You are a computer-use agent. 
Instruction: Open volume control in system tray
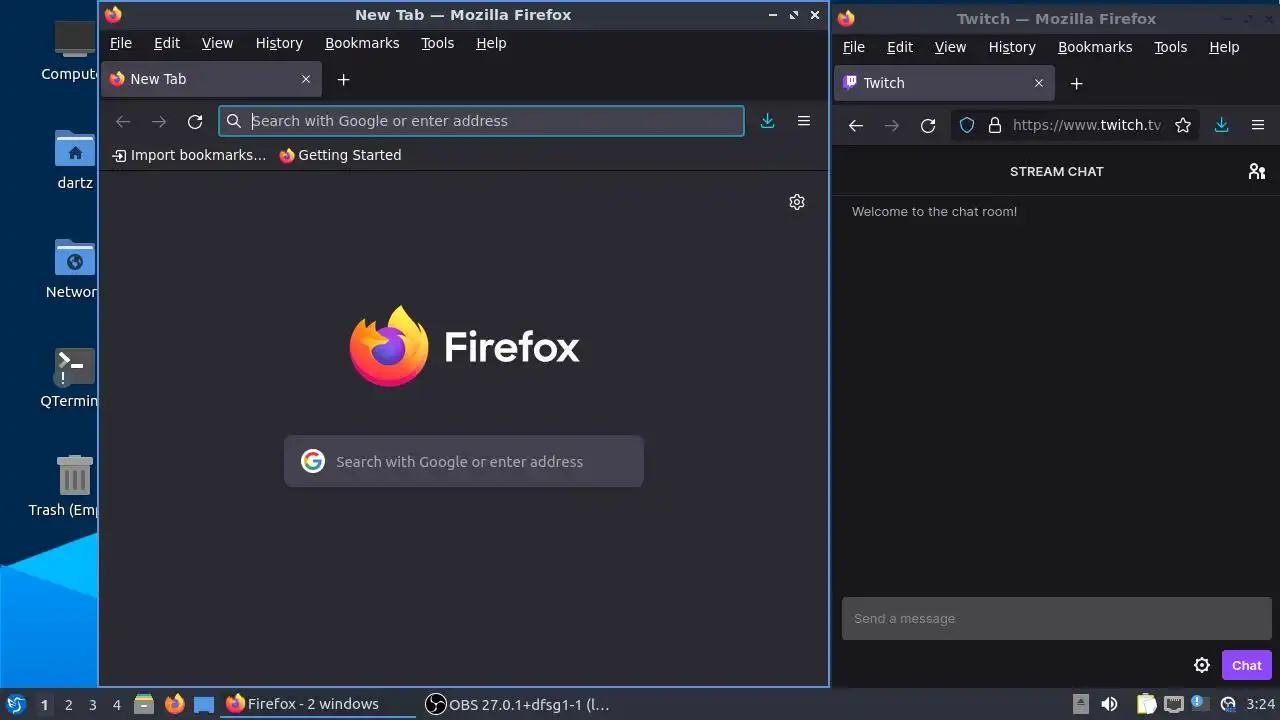click(1109, 704)
